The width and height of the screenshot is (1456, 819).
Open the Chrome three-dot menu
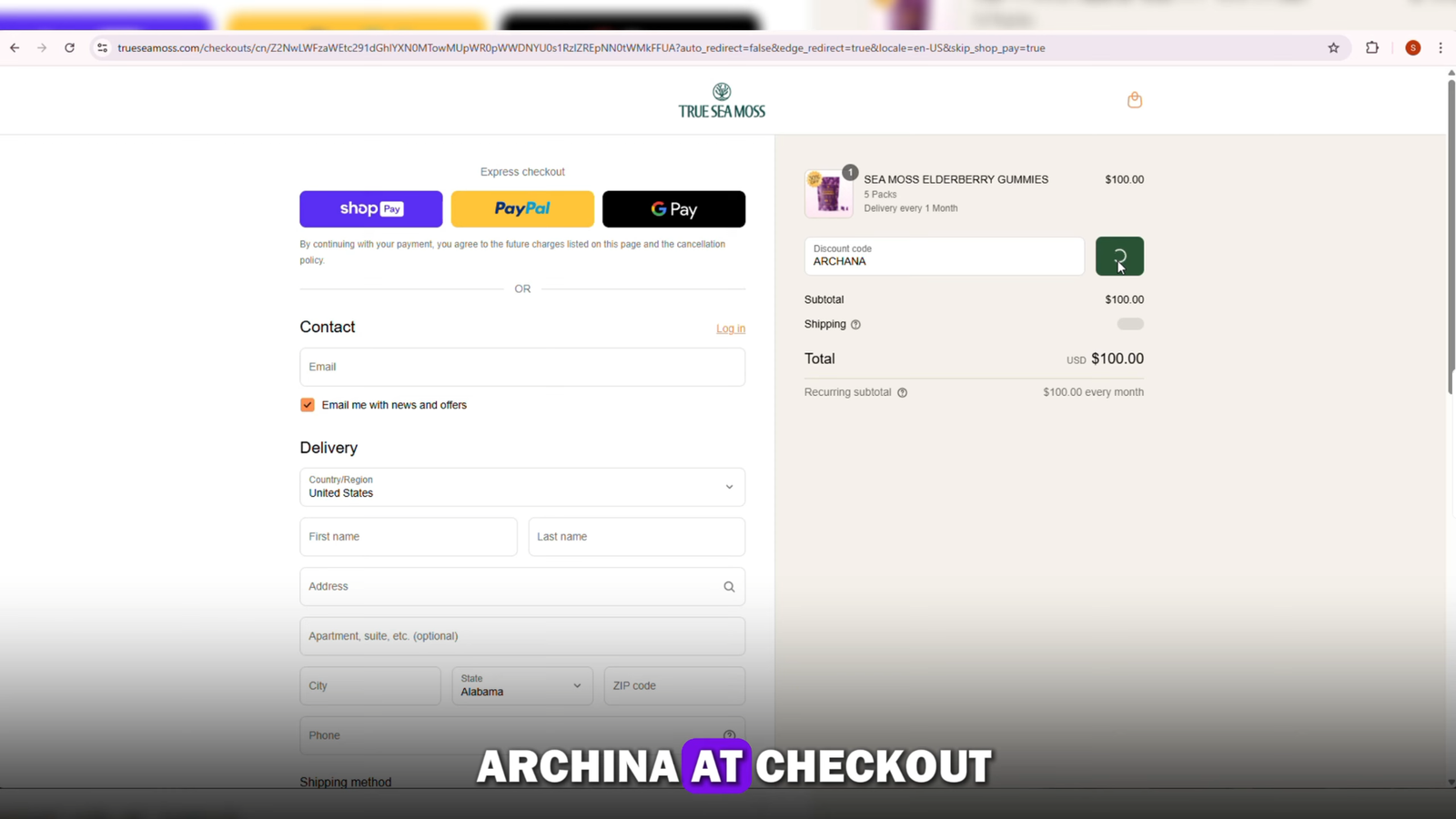(1441, 48)
